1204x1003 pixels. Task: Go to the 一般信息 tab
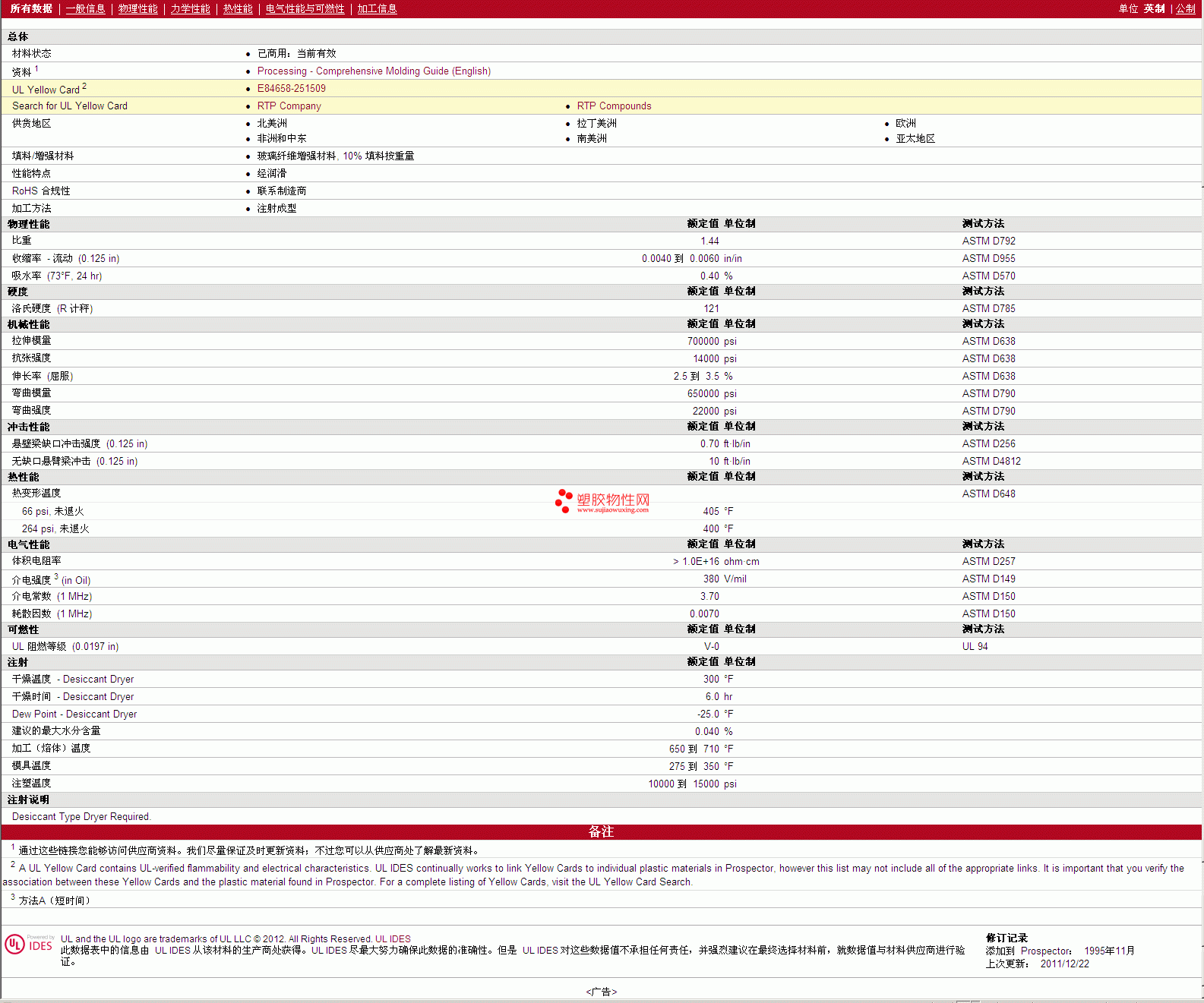tap(85, 8)
